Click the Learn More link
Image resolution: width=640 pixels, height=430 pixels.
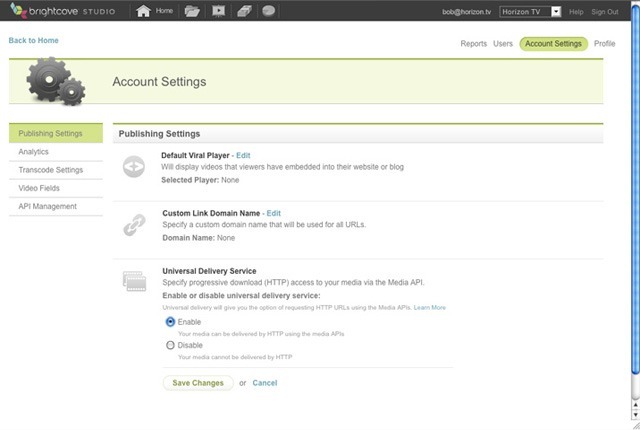click(430, 308)
